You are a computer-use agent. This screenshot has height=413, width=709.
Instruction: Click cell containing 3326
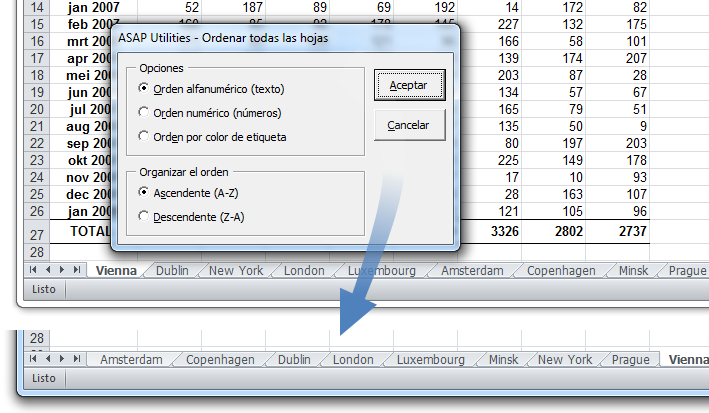(x=490, y=231)
